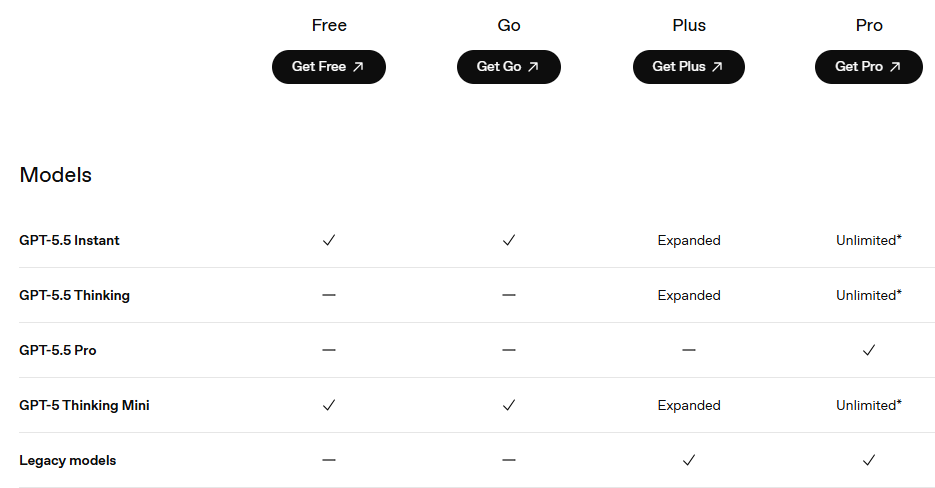
Task: Click Expanded text in GPT-5.5 Thinking row
Action: [689, 295]
